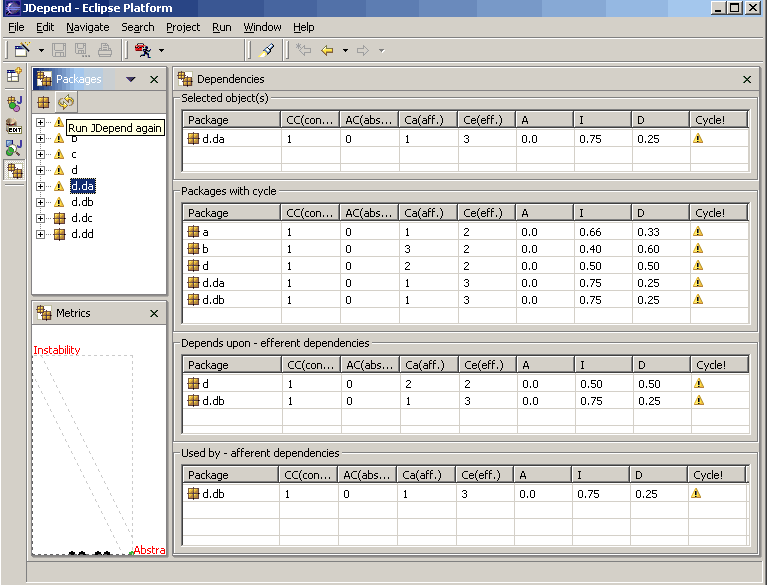Screen dimensions: 767x585
Task: Click the D column header in Depends upon table
Action: pos(662,365)
